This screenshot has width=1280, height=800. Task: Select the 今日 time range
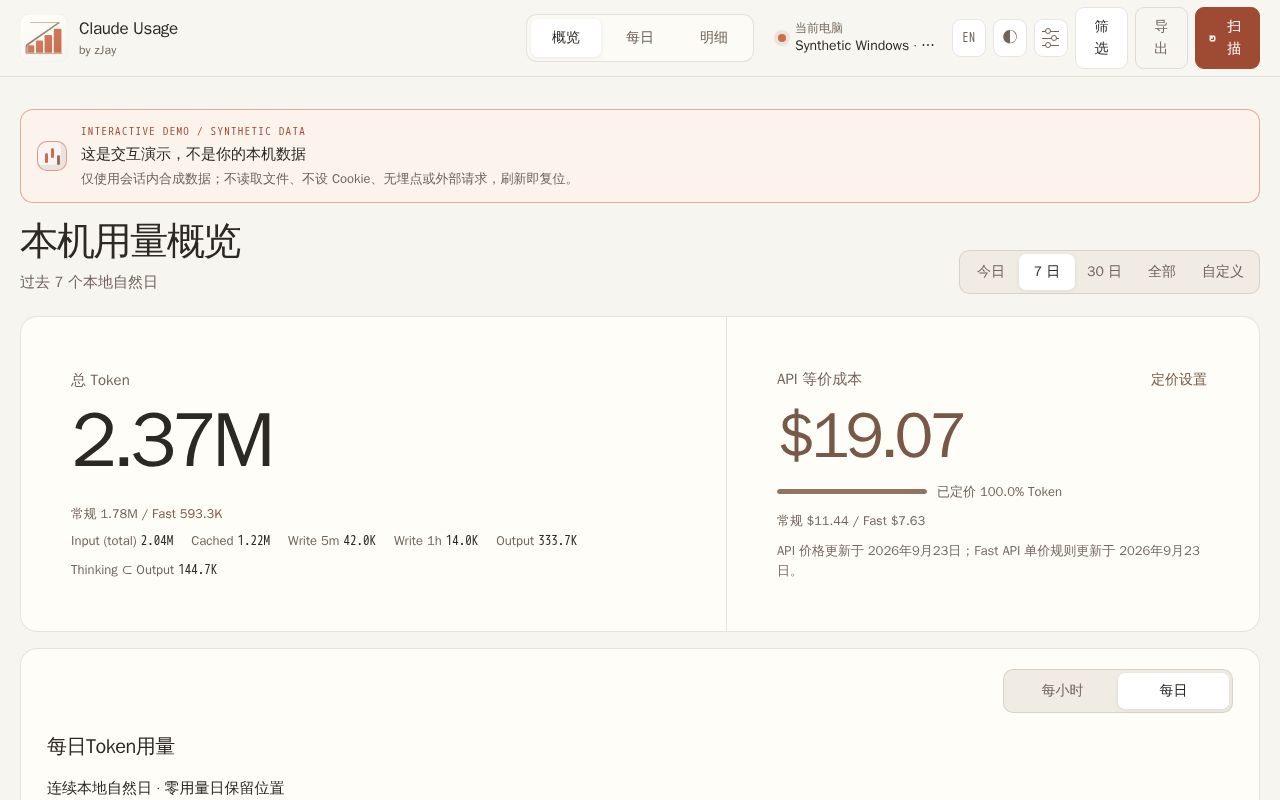point(991,272)
